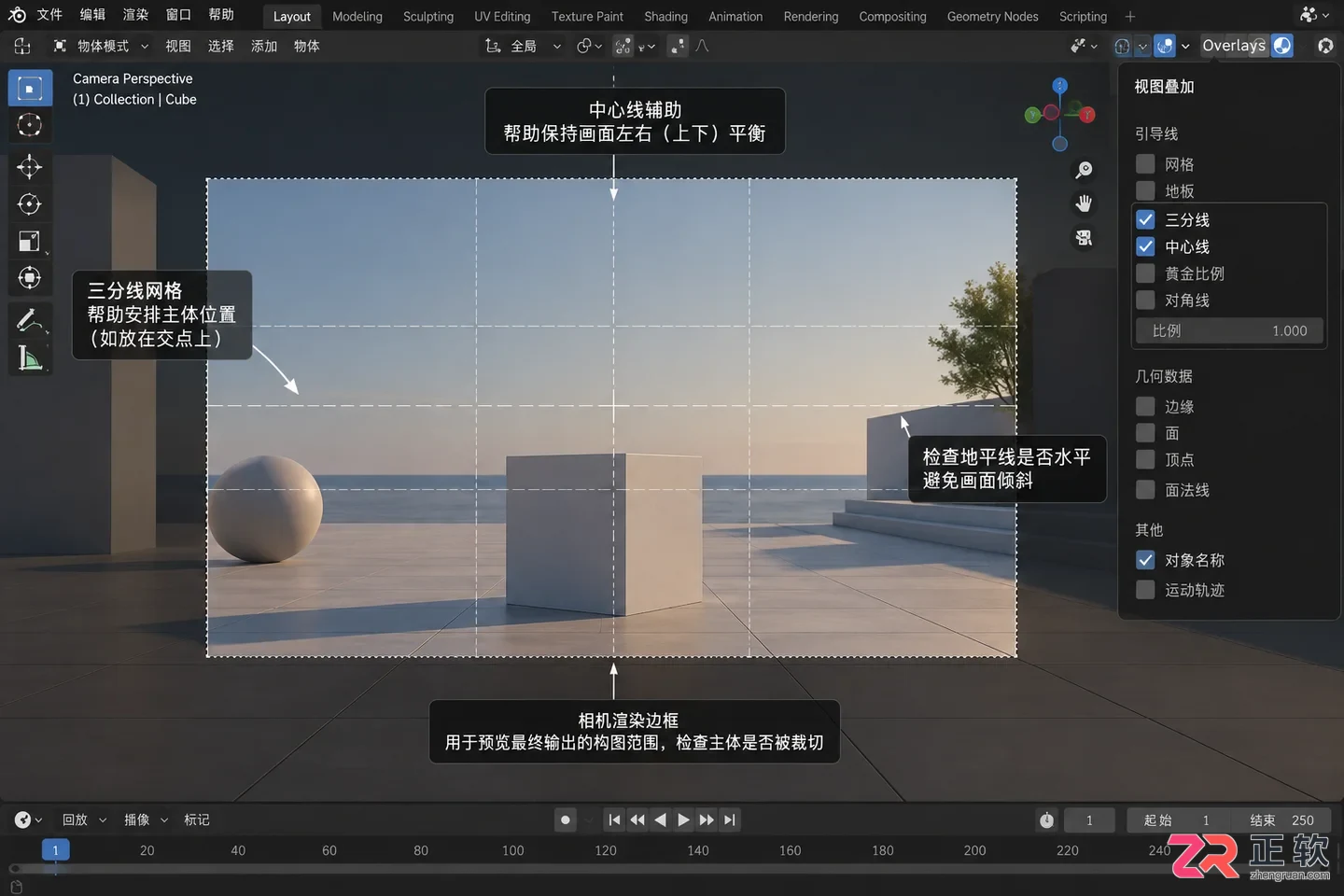Click the pan view hand icon

(x=1084, y=203)
